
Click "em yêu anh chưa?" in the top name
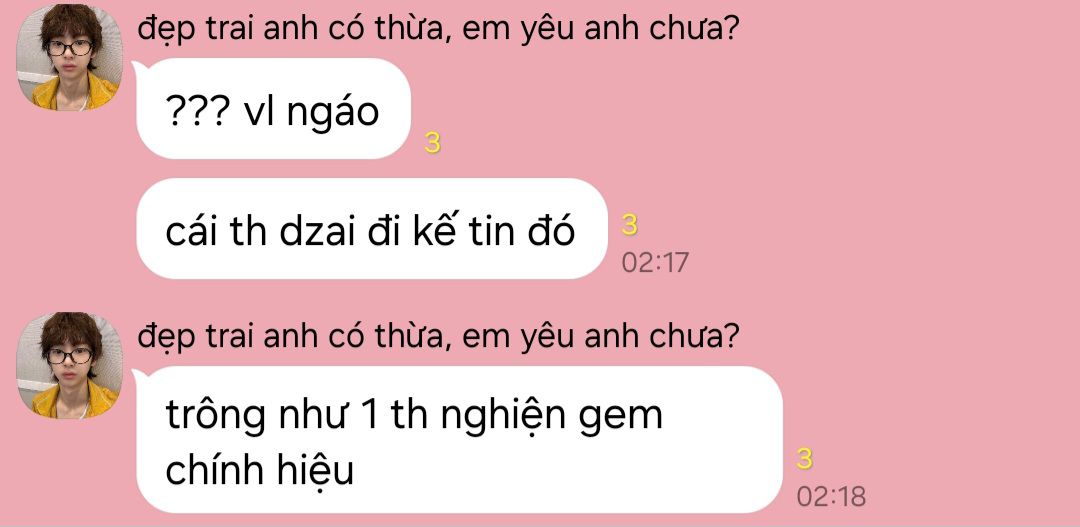point(597,29)
